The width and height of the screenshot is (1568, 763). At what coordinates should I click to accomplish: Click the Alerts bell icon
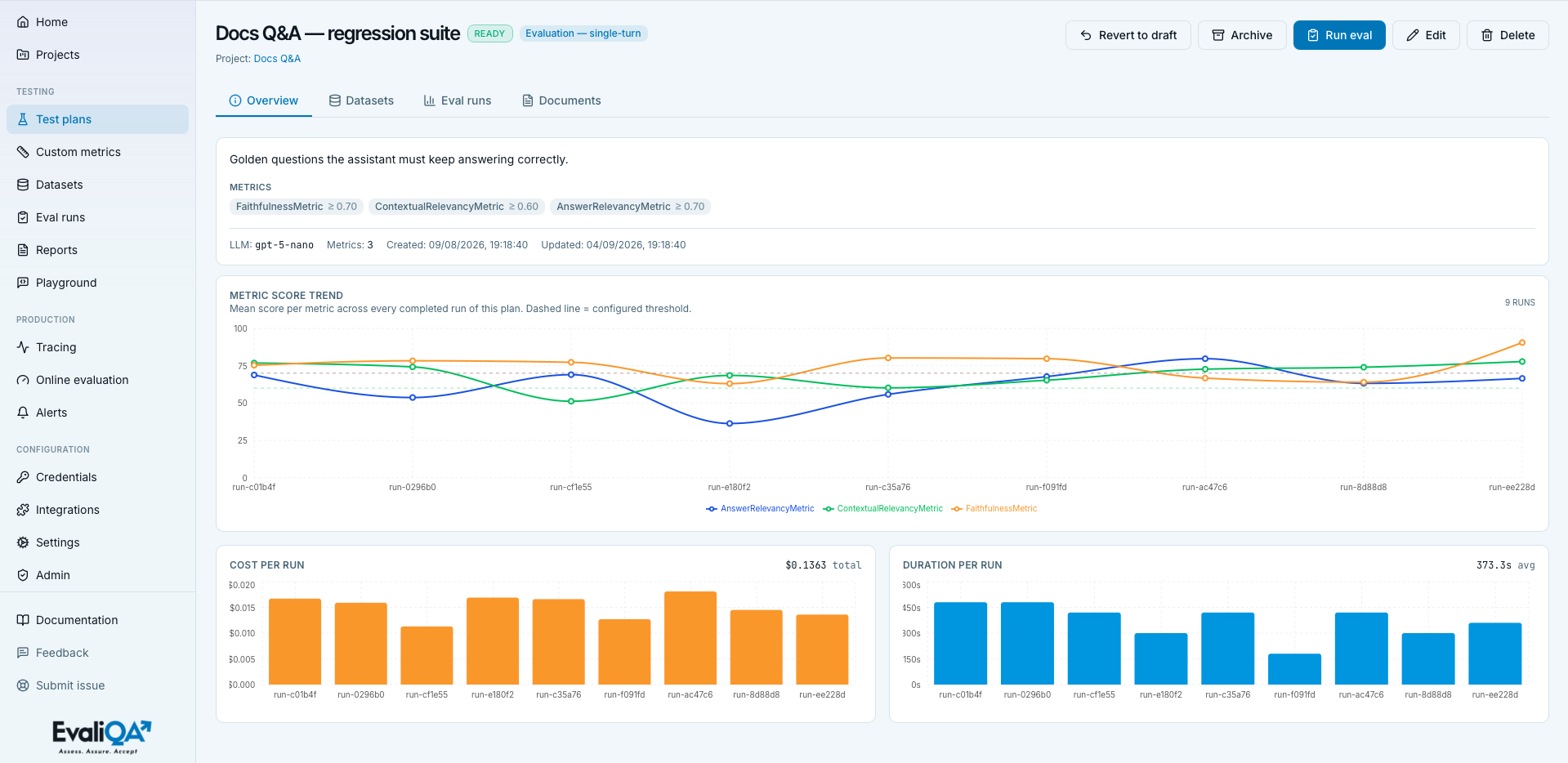point(23,413)
